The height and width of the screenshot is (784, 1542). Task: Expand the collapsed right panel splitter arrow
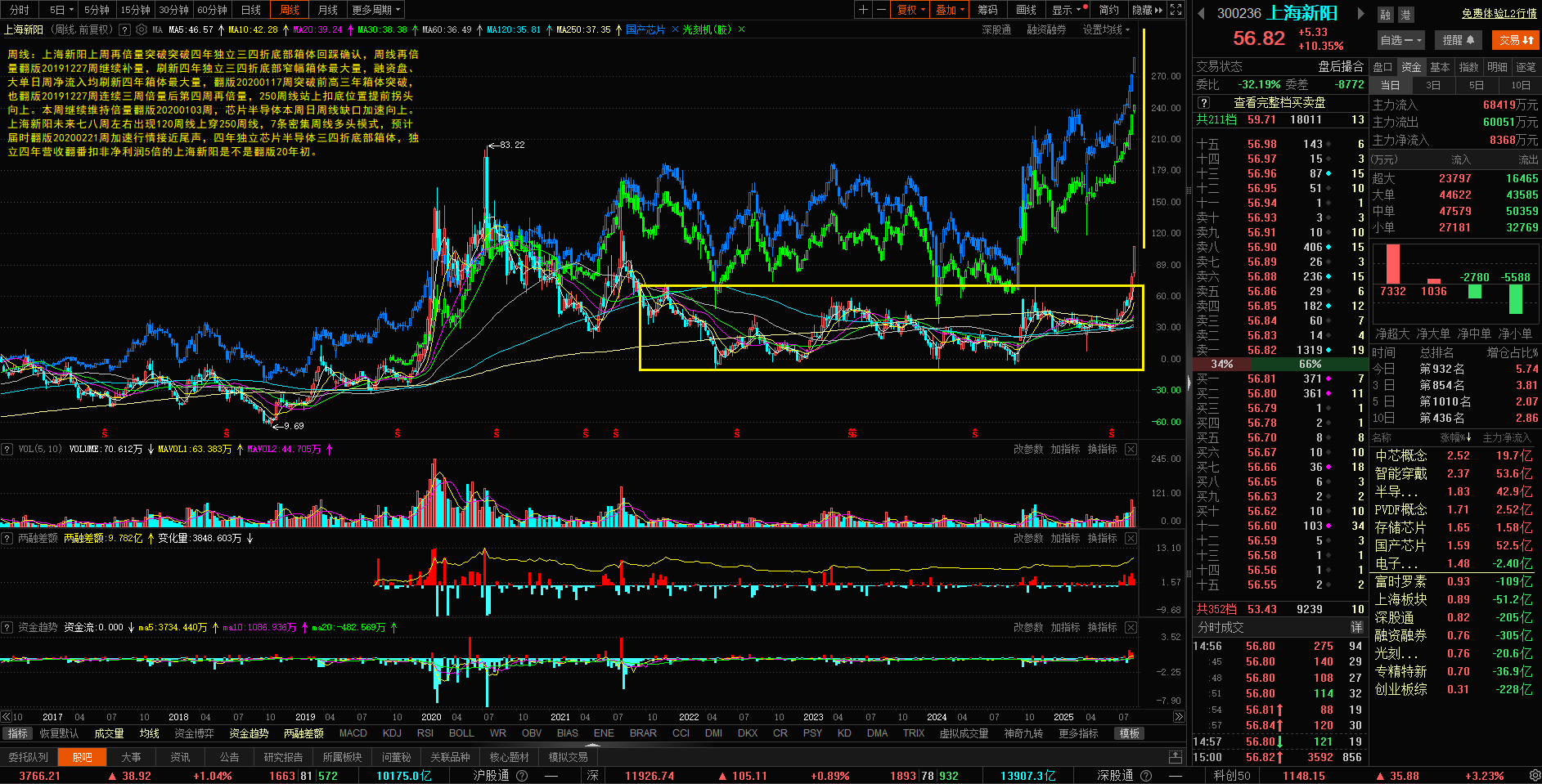(x=1189, y=382)
